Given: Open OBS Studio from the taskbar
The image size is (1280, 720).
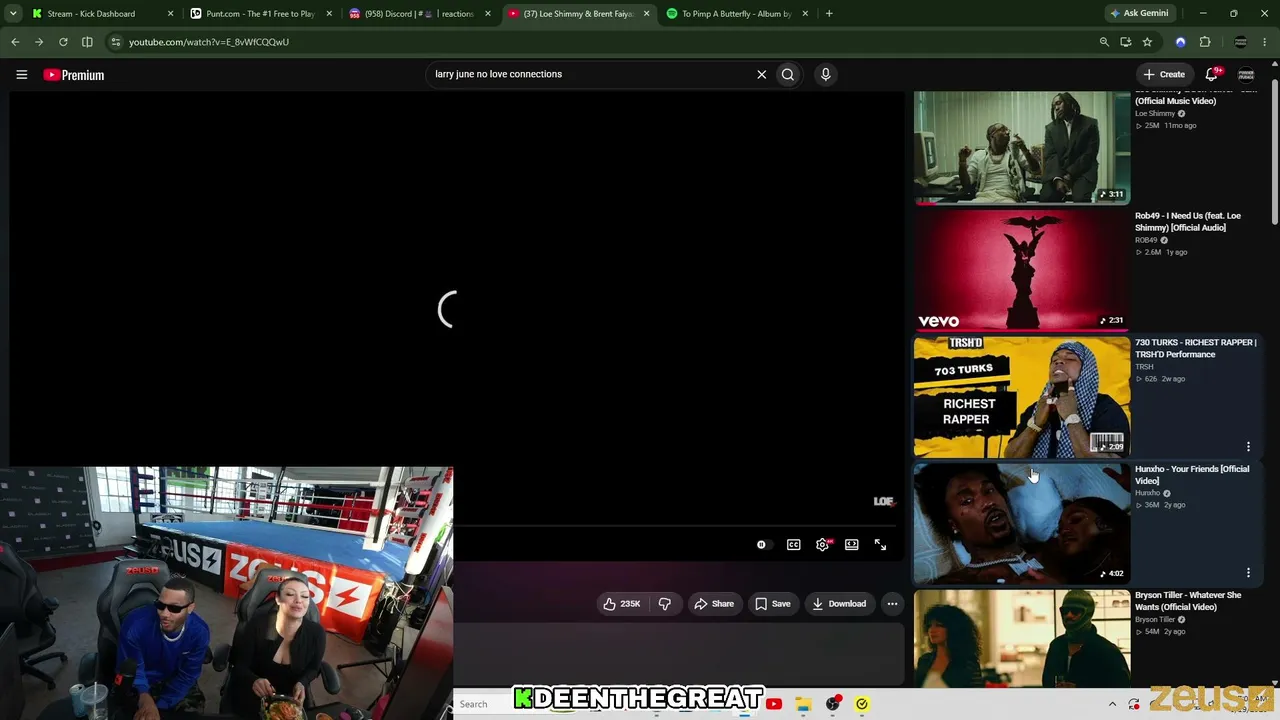Looking at the screenshot, I should click(833, 704).
